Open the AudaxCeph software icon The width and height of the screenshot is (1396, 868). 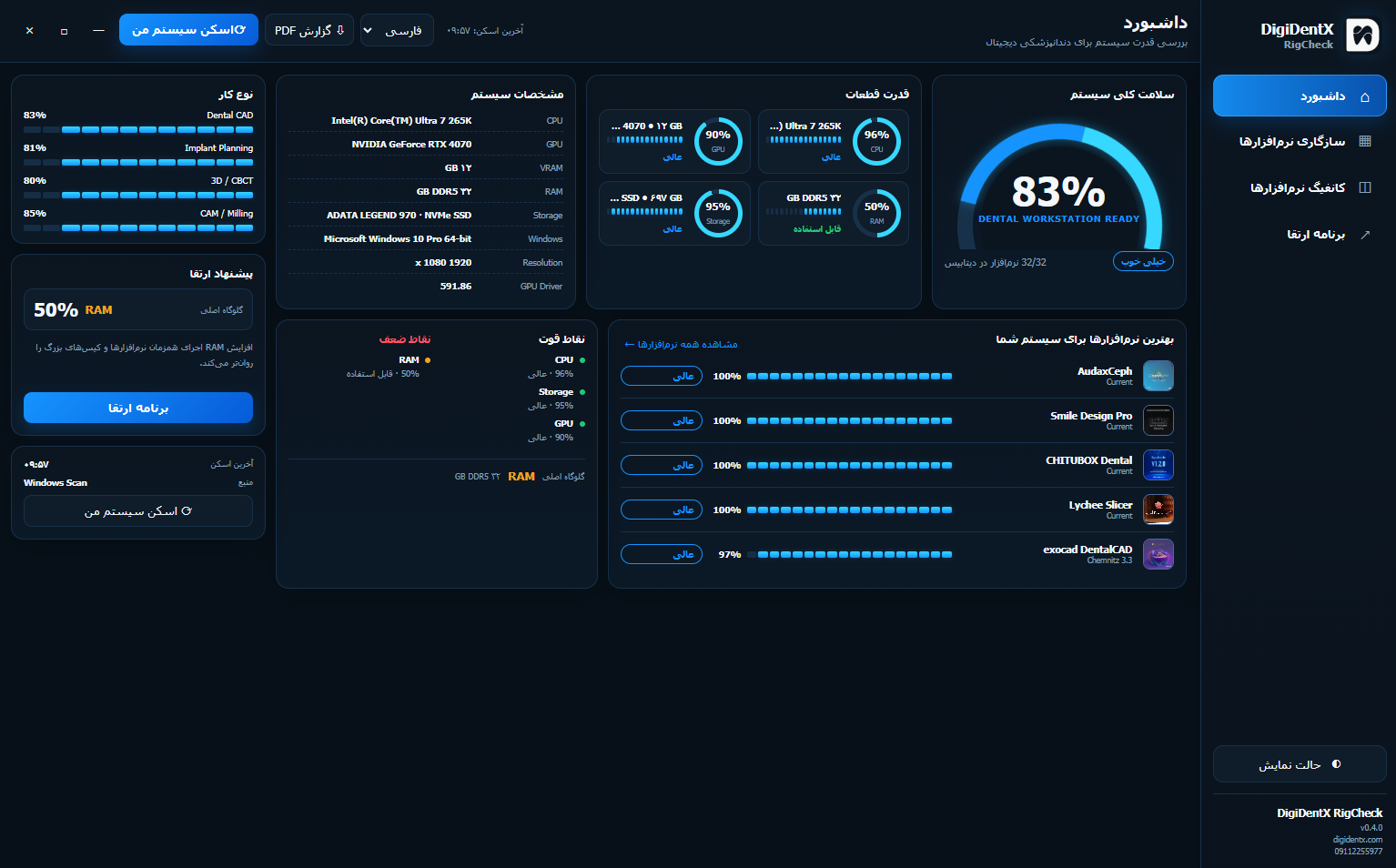point(1158,376)
